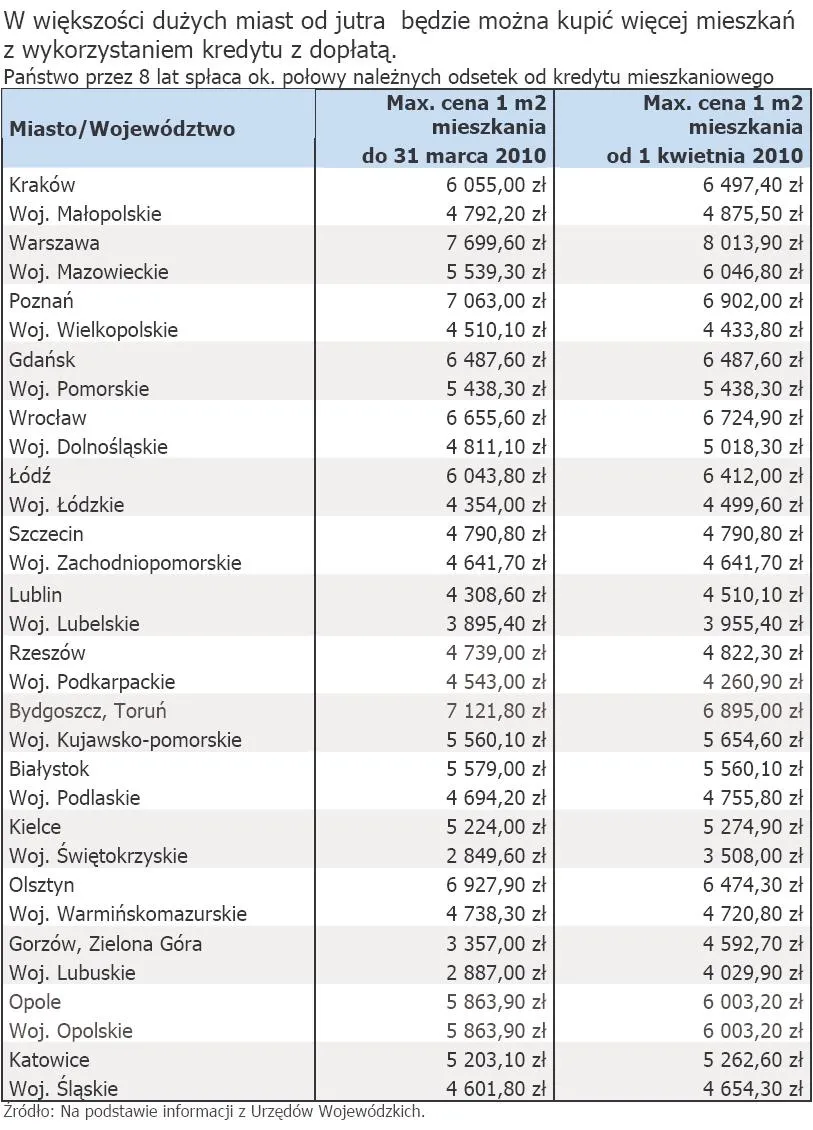
Task: Select the Gdańsk row label
Action: (42, 359)
